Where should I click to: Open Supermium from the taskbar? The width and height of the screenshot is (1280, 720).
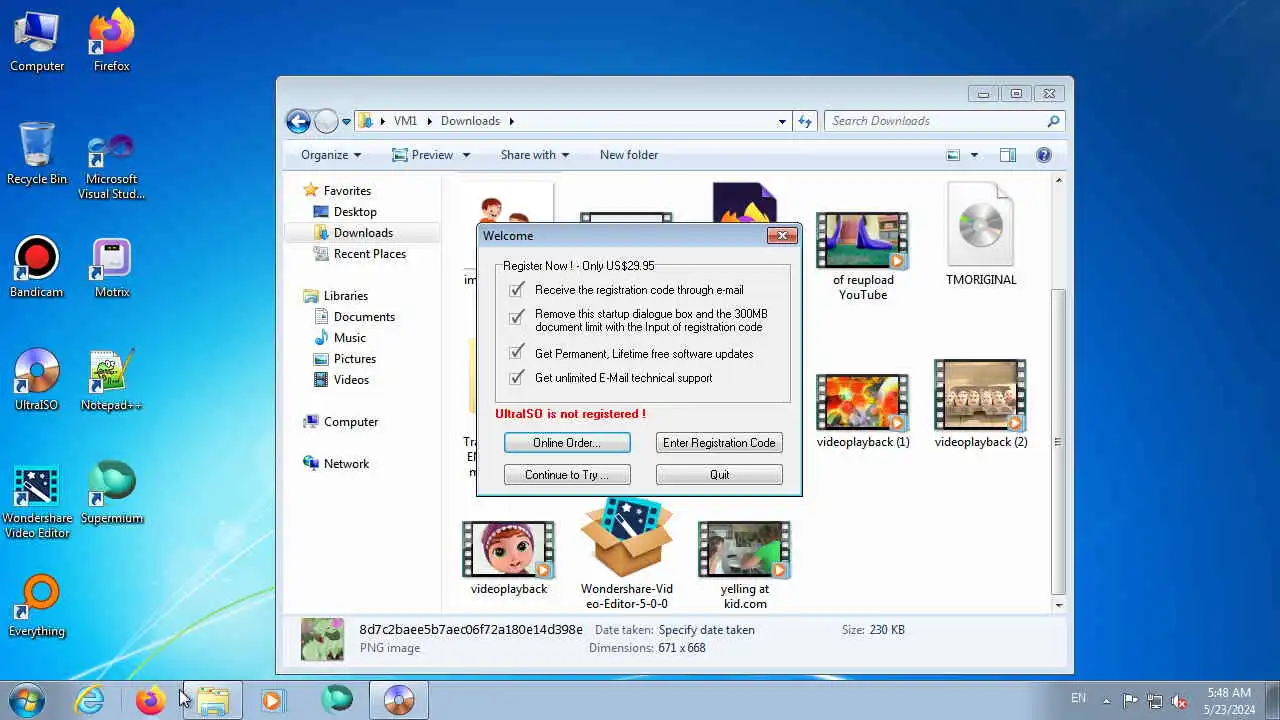click(x=337, y=700)
